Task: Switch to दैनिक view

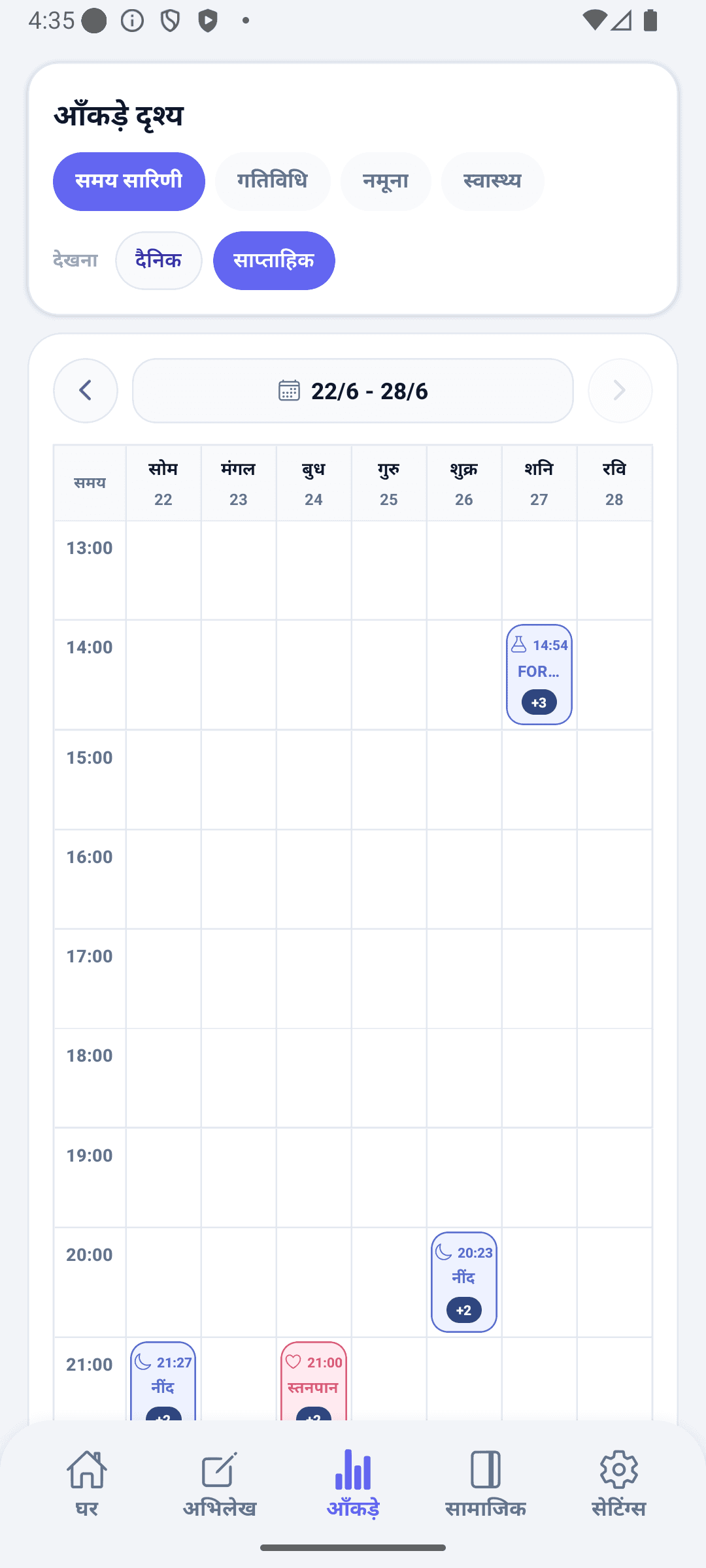Action: [x=159, y=261]
